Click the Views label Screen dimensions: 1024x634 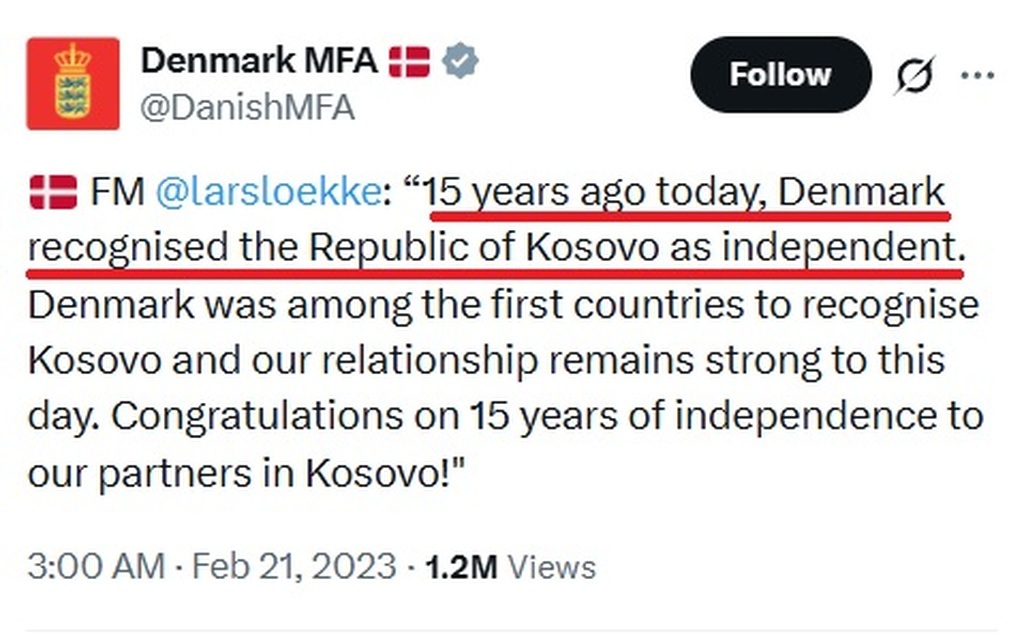tap(552, 567)
